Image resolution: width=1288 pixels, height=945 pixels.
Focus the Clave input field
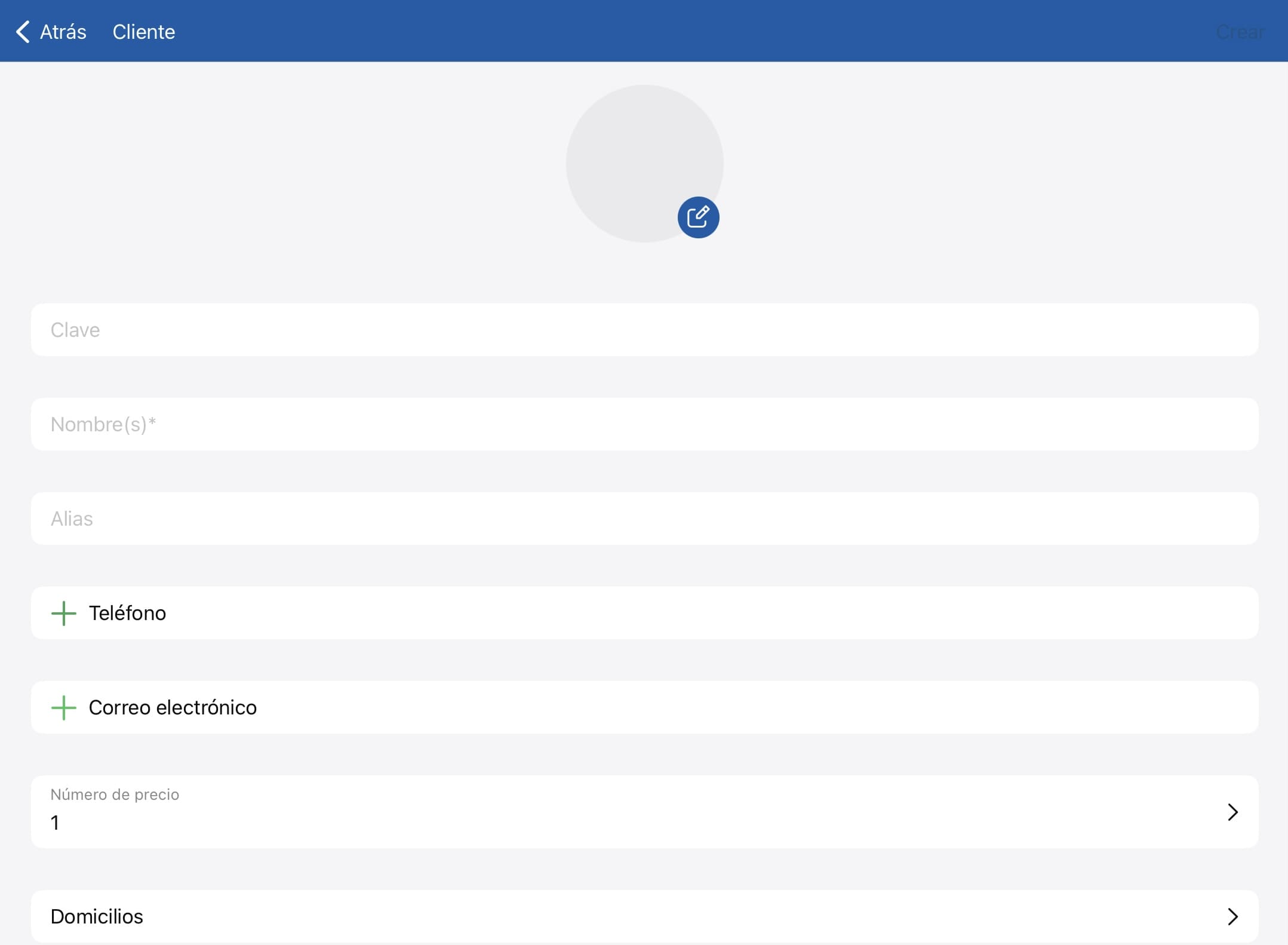coord(644,330)
